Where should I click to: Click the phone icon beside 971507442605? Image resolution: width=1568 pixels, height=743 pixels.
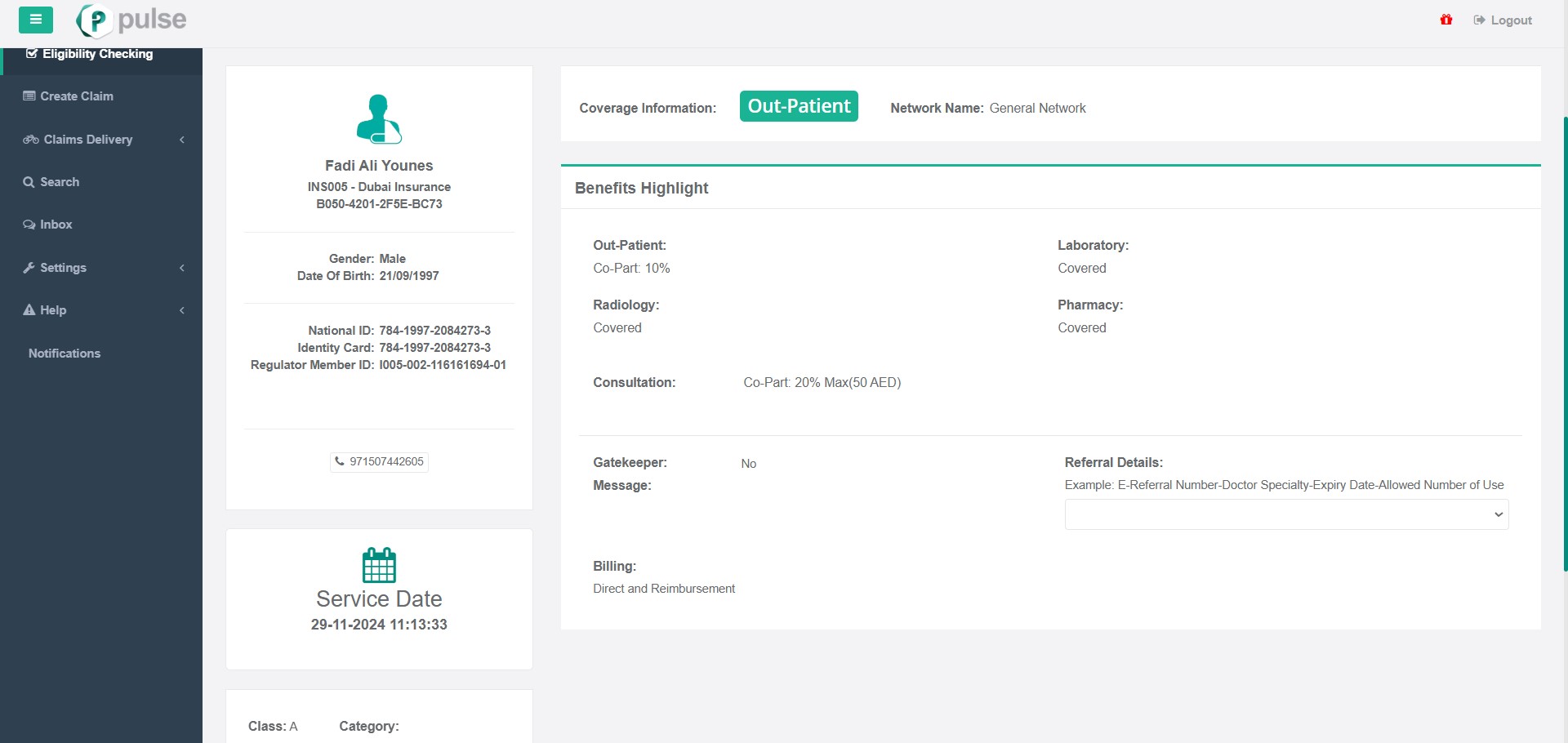[x=340, y=461]
